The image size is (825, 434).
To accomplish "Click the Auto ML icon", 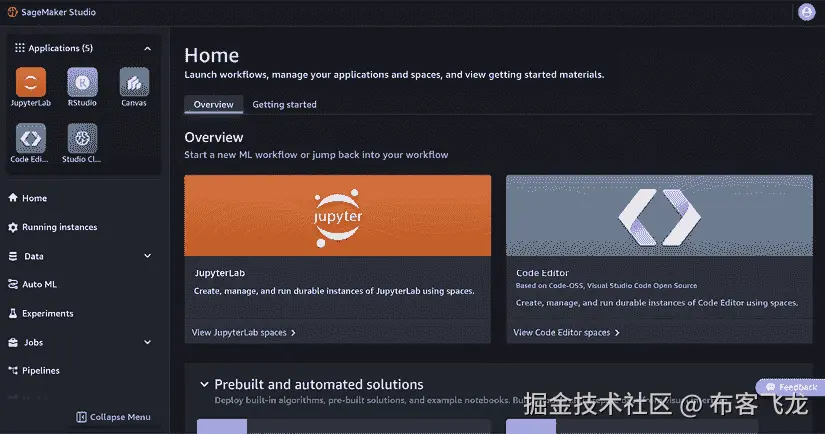I will tap(13, 284).
